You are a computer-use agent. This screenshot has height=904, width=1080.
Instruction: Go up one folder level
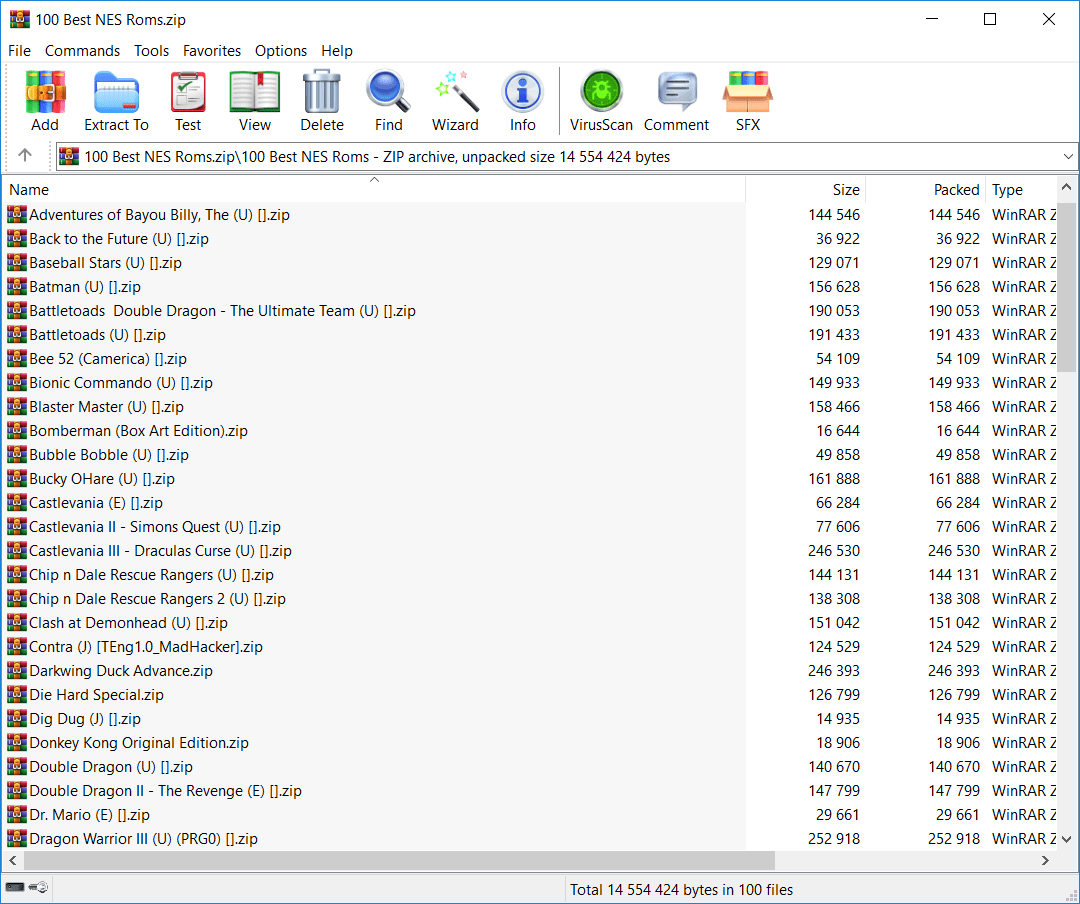click(x=25, y=156)
